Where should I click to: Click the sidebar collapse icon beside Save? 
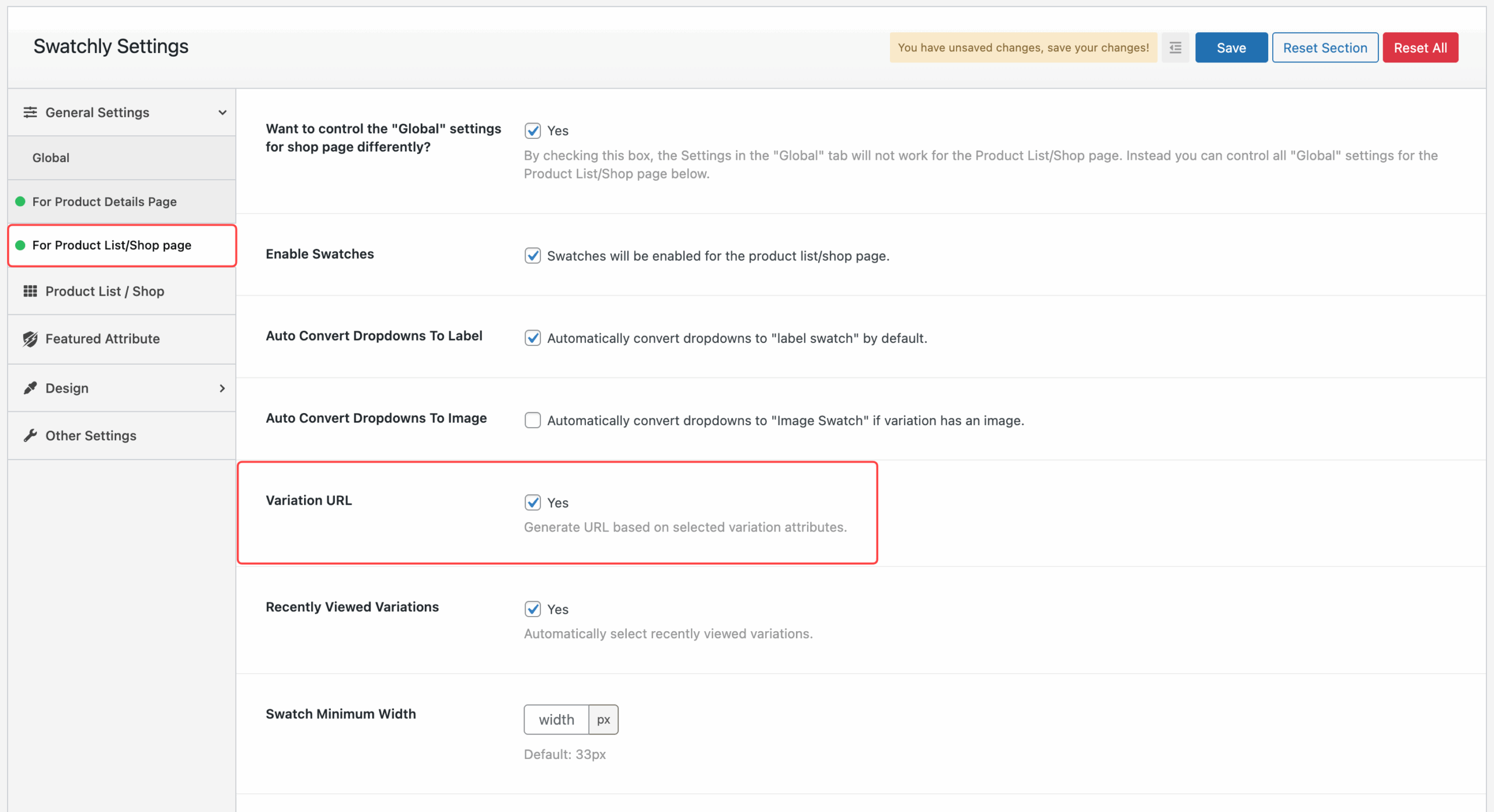pyautogui.click(x=1175, y=47)
